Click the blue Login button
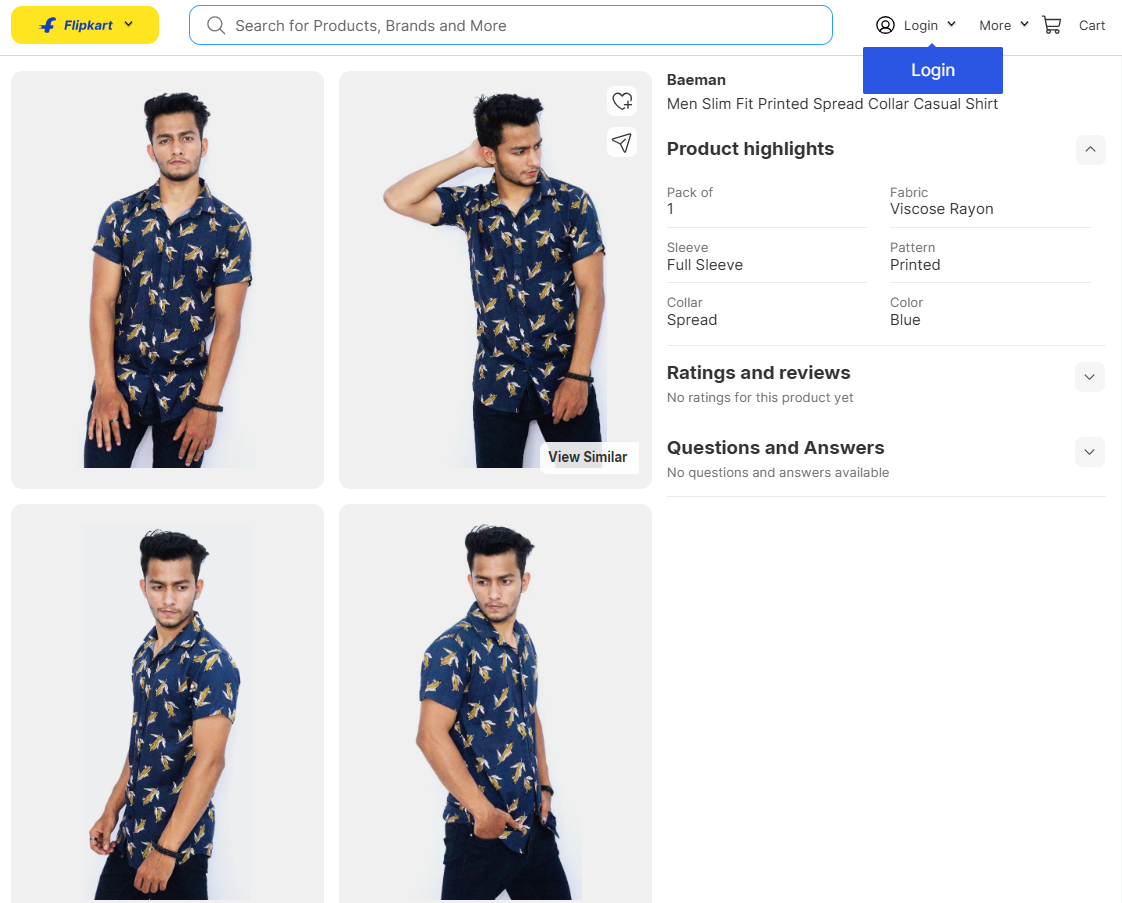The width and height of the screenshot is (1122, 903). pos(932,70)
